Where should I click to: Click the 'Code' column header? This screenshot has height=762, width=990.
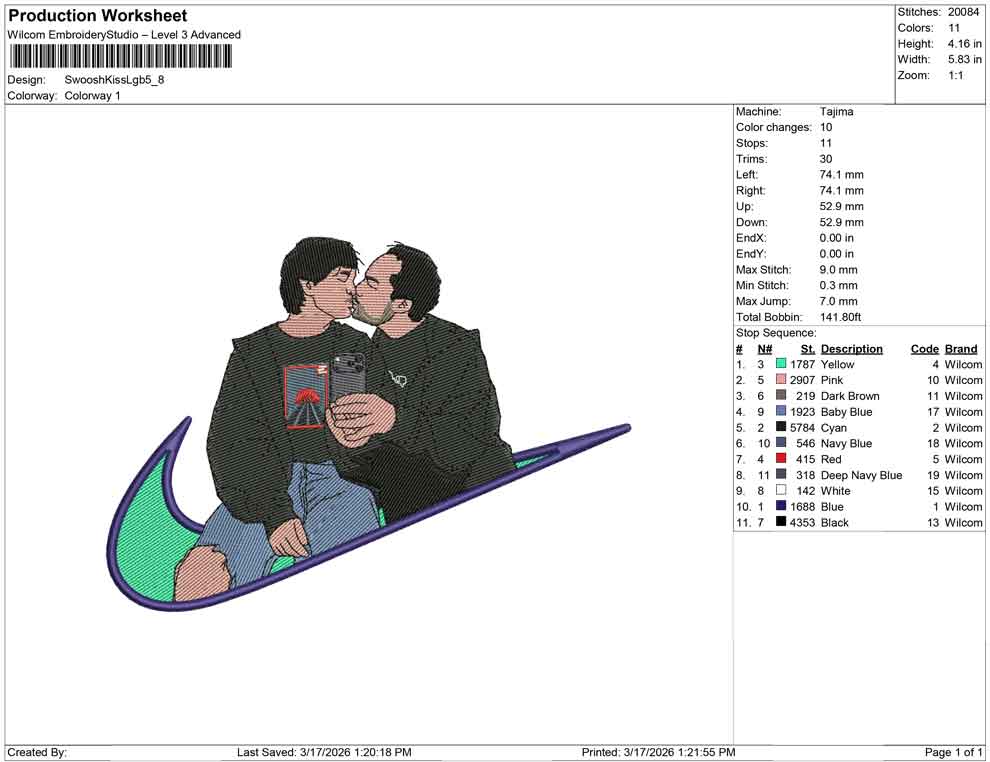925,348
